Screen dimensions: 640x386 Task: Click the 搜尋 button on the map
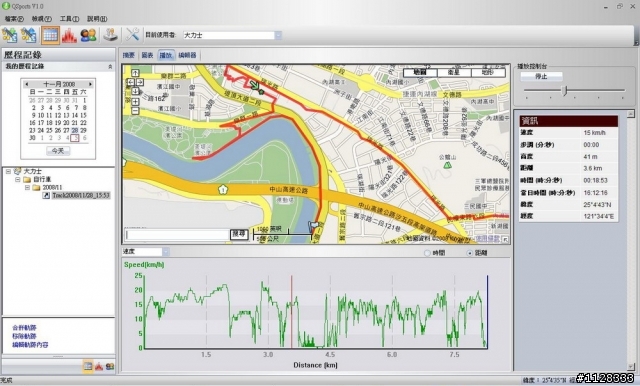pos(239,234)
